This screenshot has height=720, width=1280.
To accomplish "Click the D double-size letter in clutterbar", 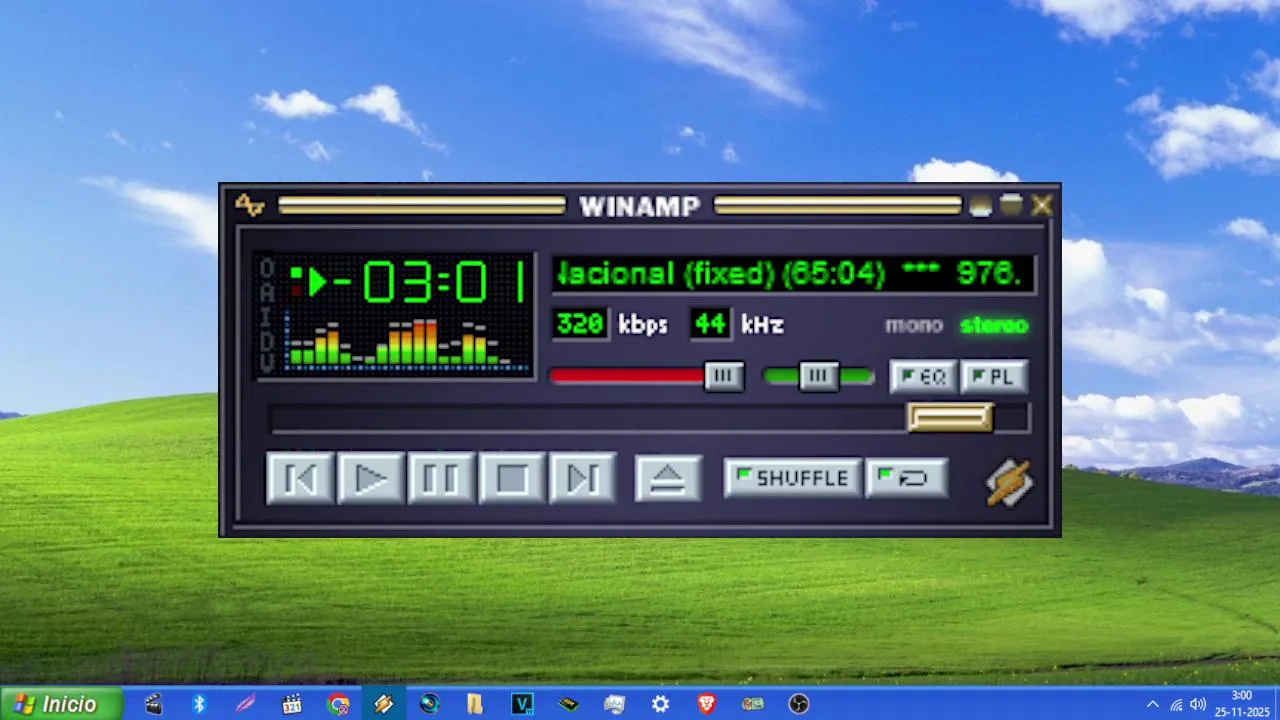I will coord(267,340).
